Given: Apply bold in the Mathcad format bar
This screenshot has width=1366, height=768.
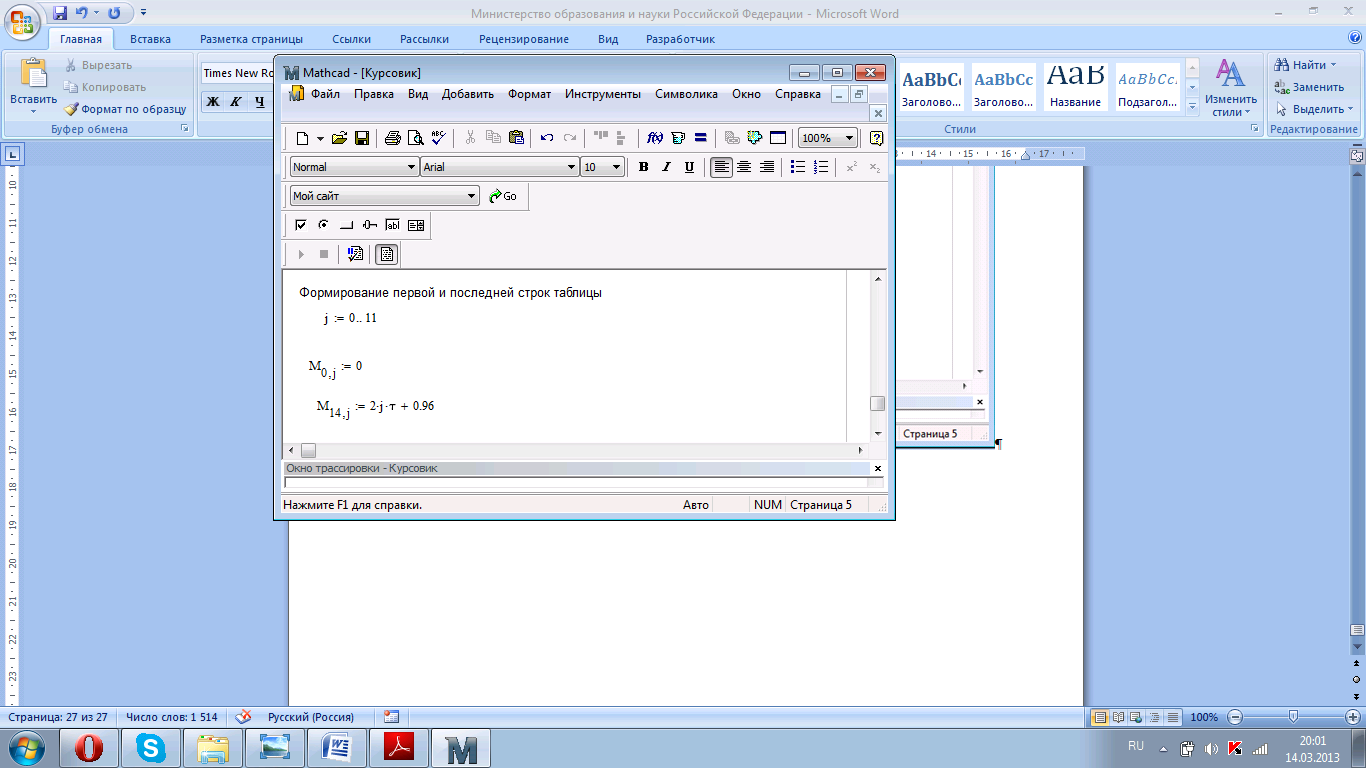Looking at the screenshot, I should [x=644, y=167].
